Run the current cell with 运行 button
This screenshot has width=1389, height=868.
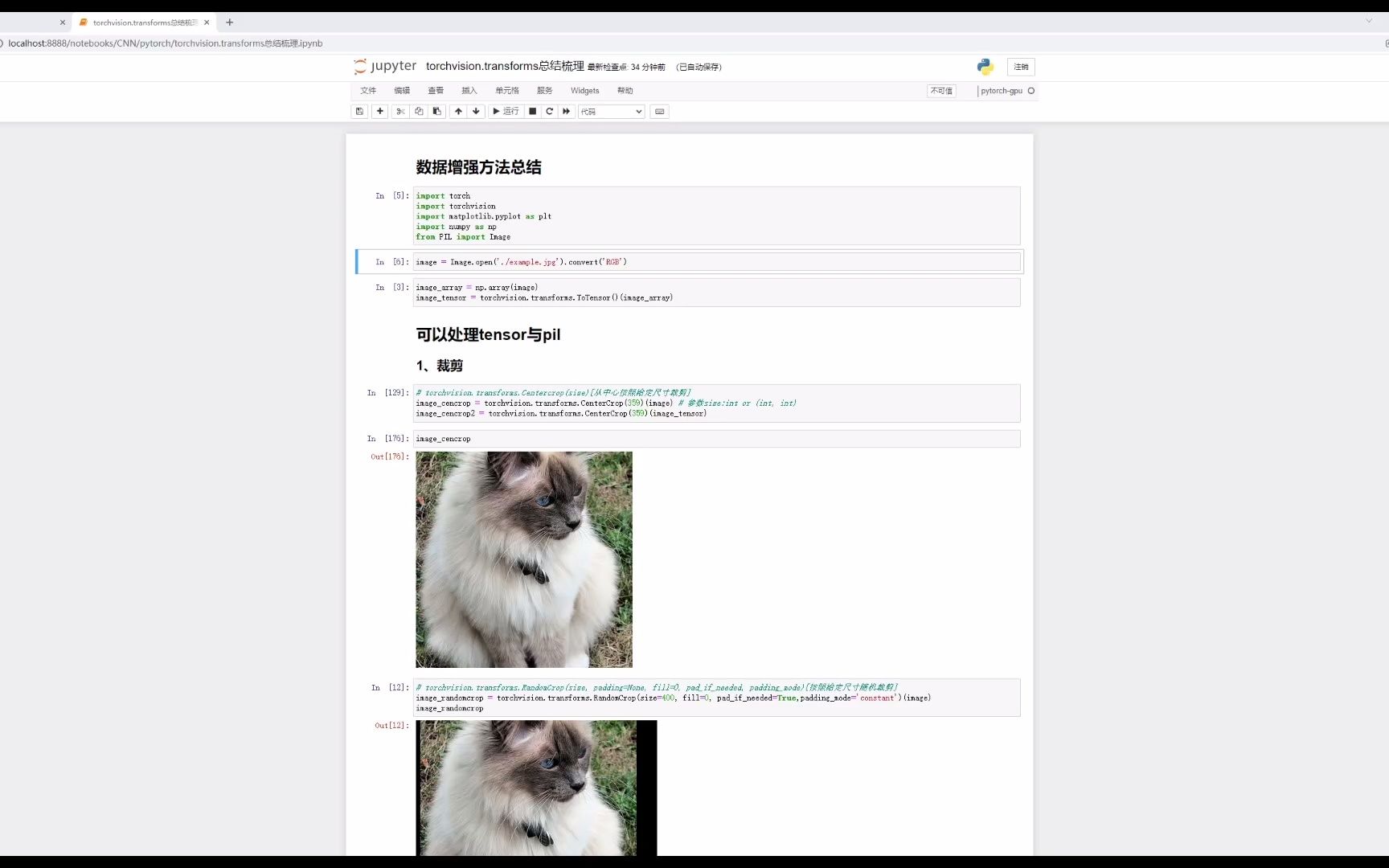506,112
